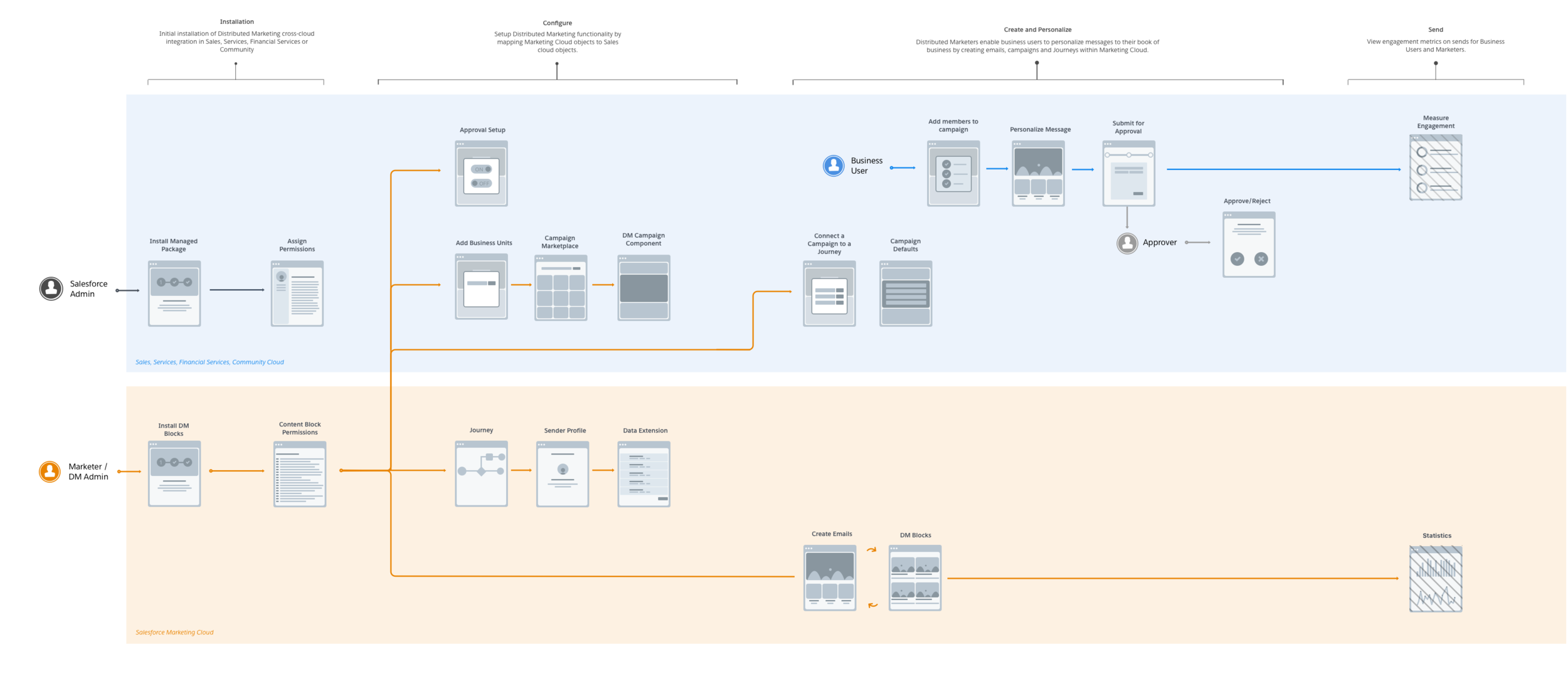The image size is (1568, 691).
Task: Toggle the OFF switch in Approval Setup
Action: click(482, 183)
